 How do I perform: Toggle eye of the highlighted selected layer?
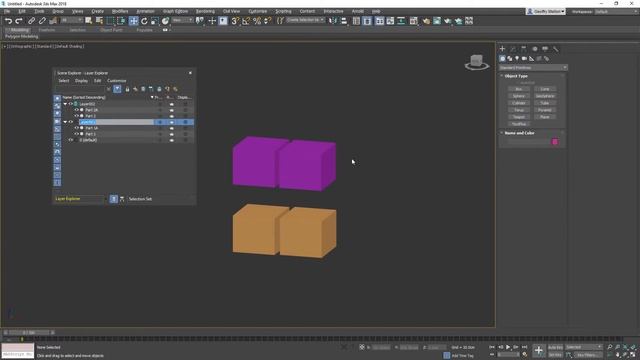click(71, 122)
